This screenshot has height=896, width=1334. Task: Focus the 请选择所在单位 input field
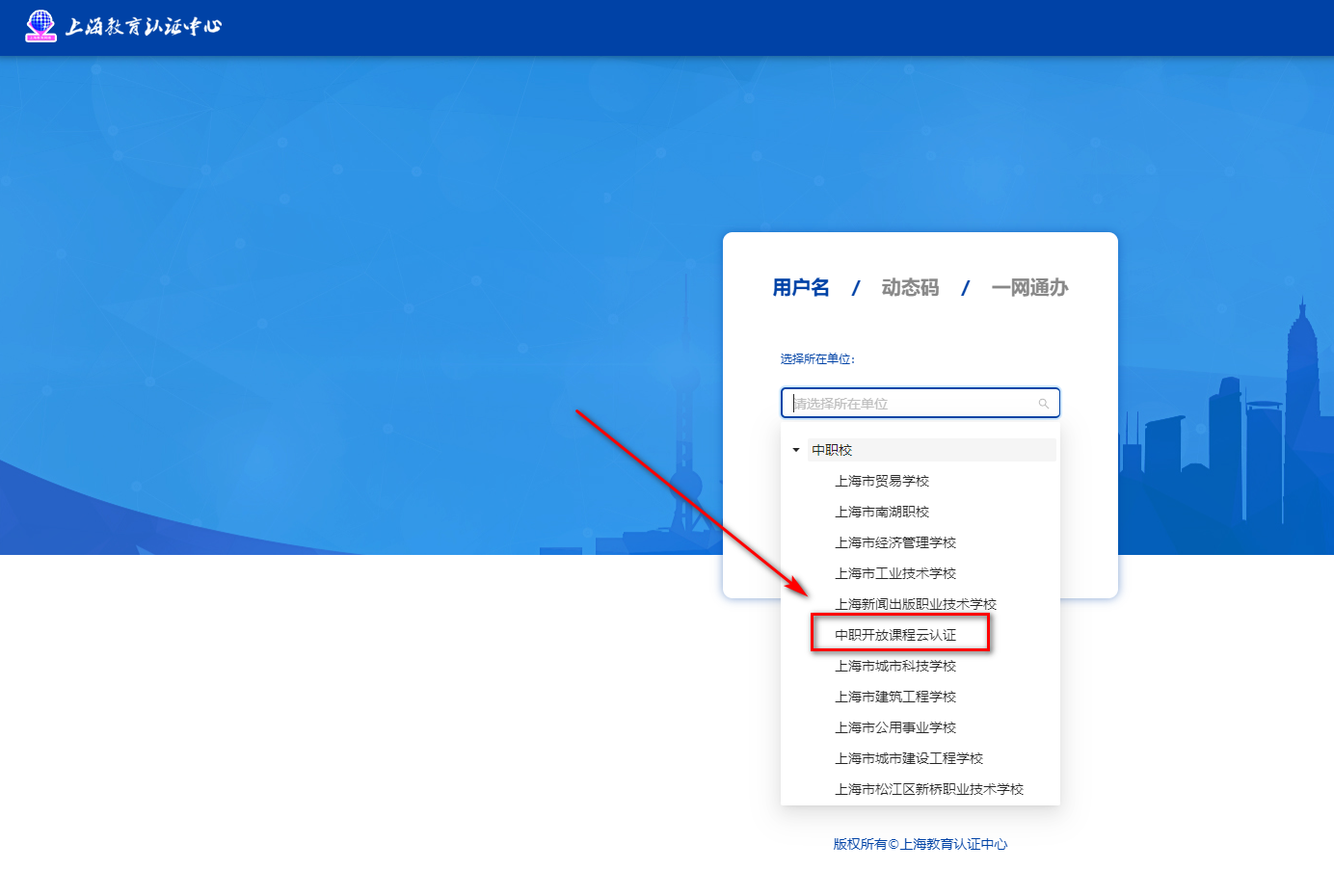coord(920,403)
